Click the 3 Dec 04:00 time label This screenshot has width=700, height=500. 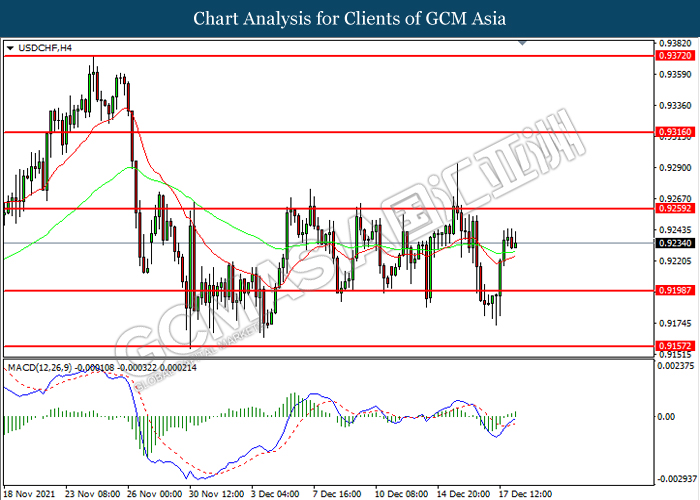275,494
